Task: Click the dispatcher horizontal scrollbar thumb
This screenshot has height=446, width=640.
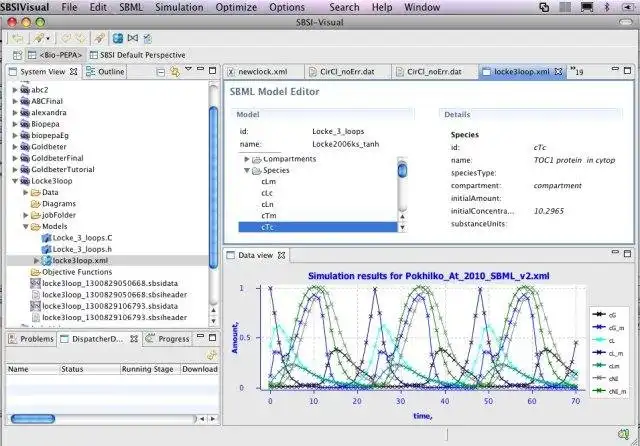Action: pos(33,419)
